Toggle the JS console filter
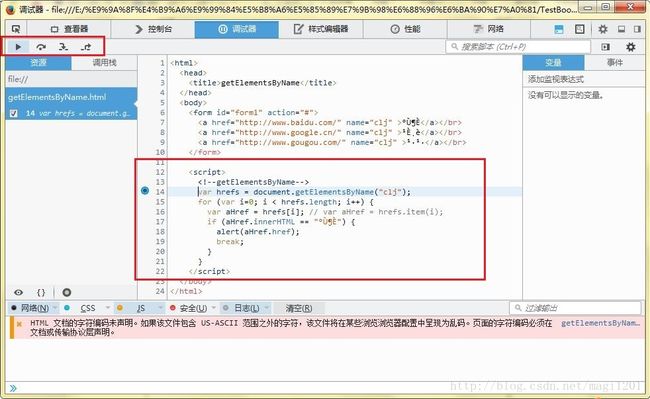 click(x=136, y=308)
